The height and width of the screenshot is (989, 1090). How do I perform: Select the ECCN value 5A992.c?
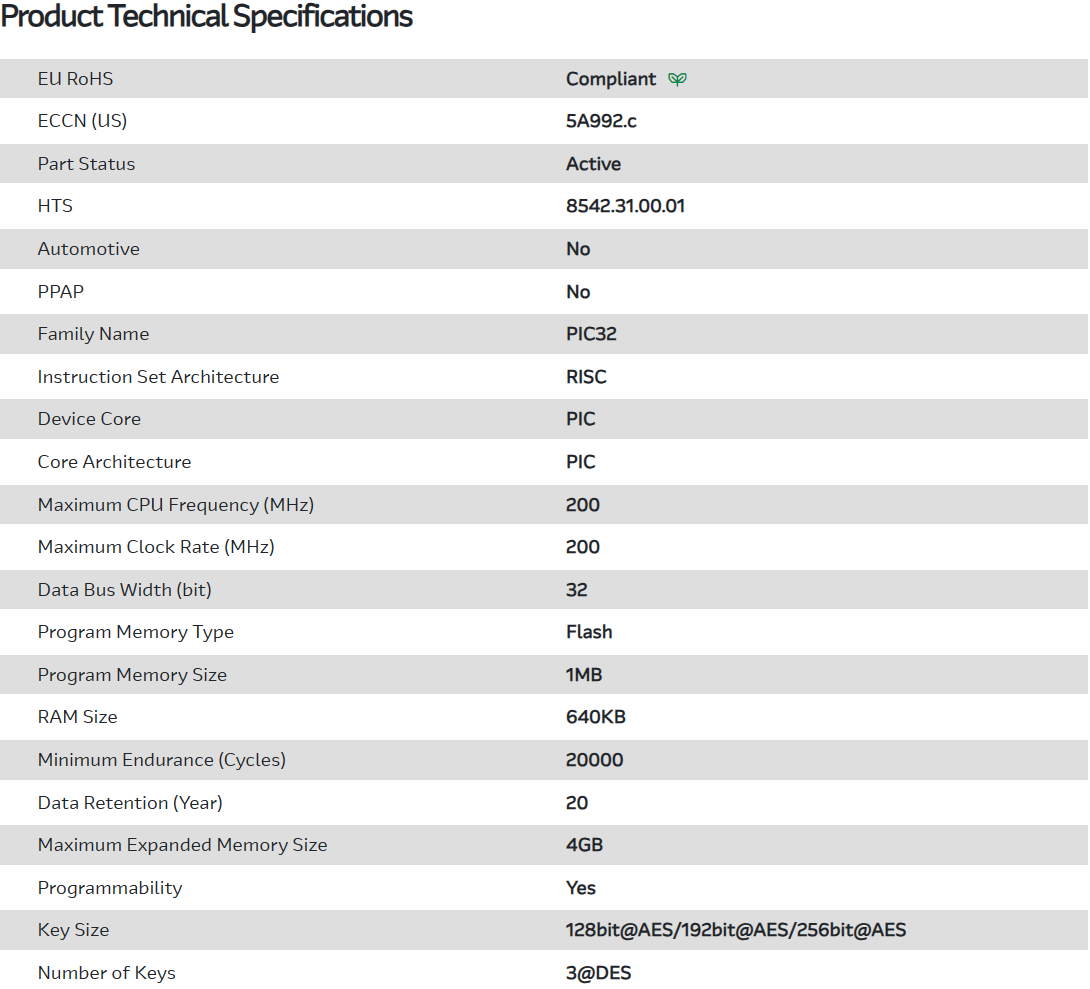[601, 121]
